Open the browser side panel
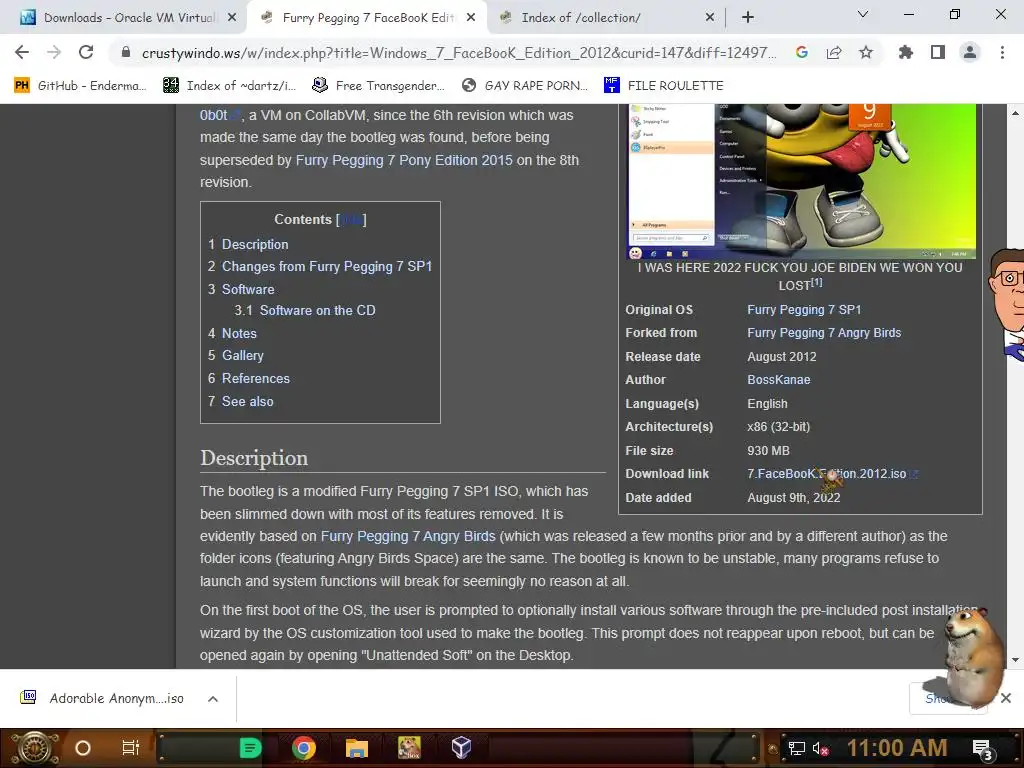 [x=938, y=52]
